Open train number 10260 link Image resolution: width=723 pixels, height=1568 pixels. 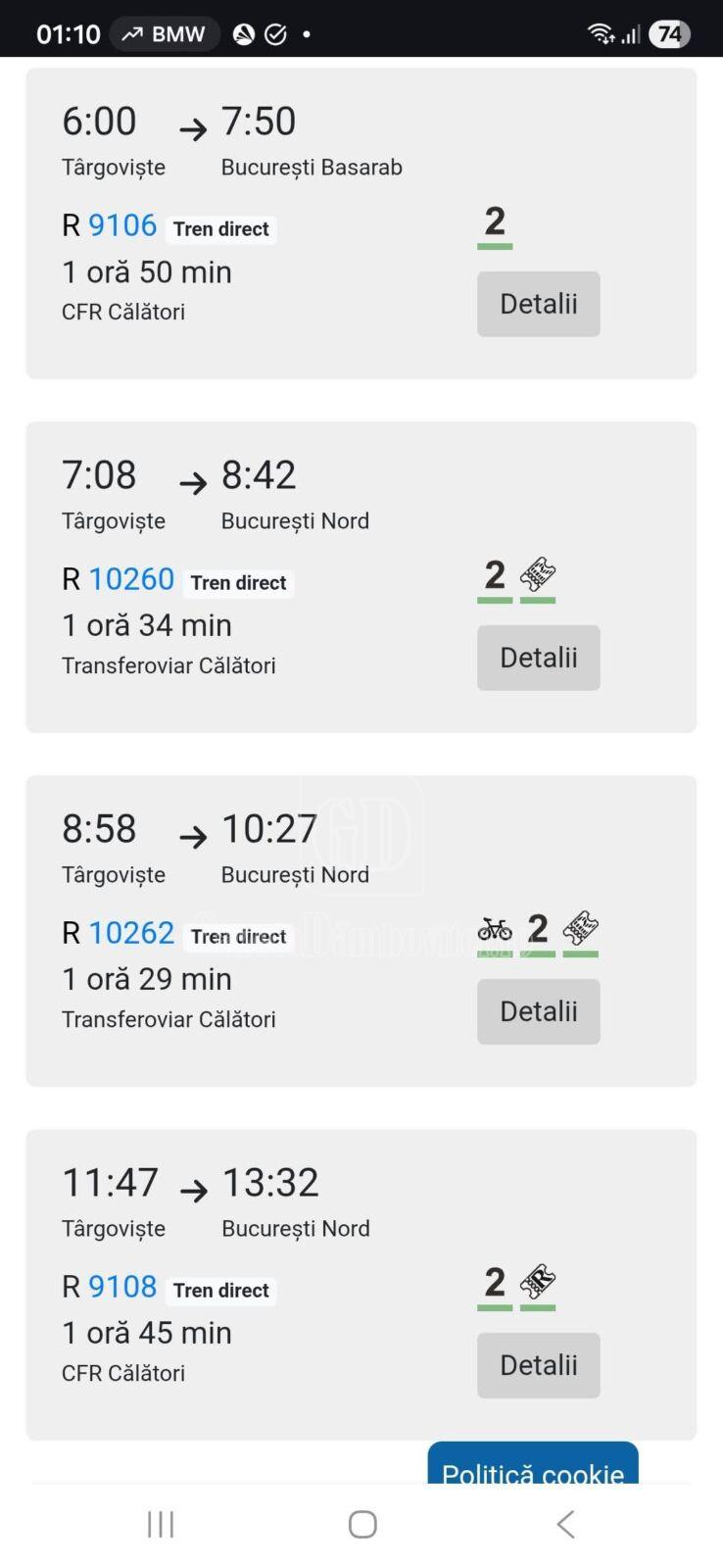pyautogui.click(x=131, y=579)
